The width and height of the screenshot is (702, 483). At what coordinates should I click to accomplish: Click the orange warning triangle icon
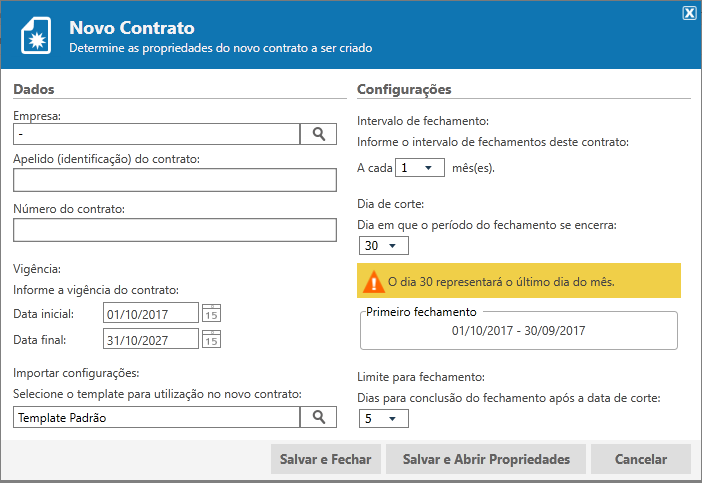[373, 282]
